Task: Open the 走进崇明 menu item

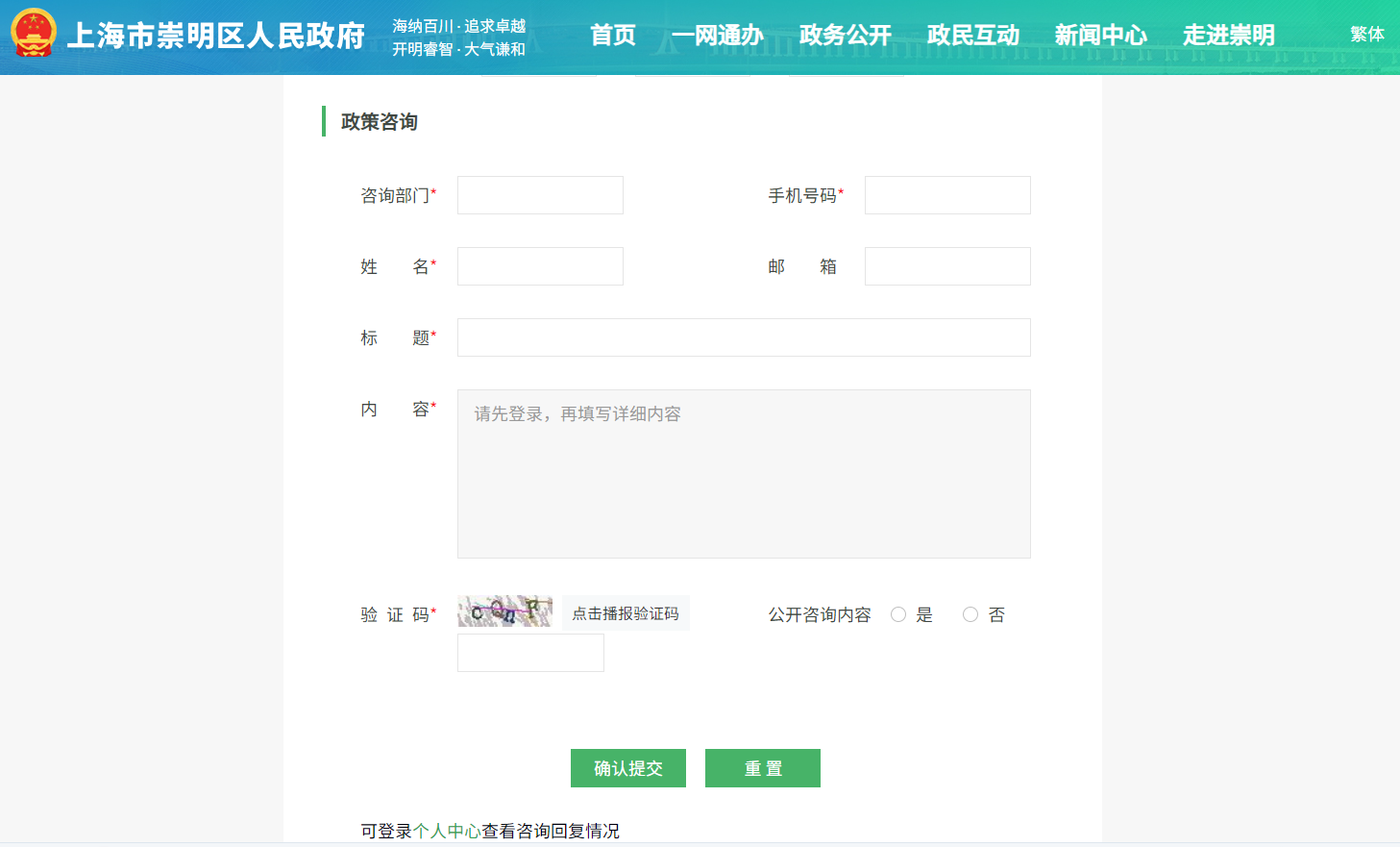Action: [1228, 36]
